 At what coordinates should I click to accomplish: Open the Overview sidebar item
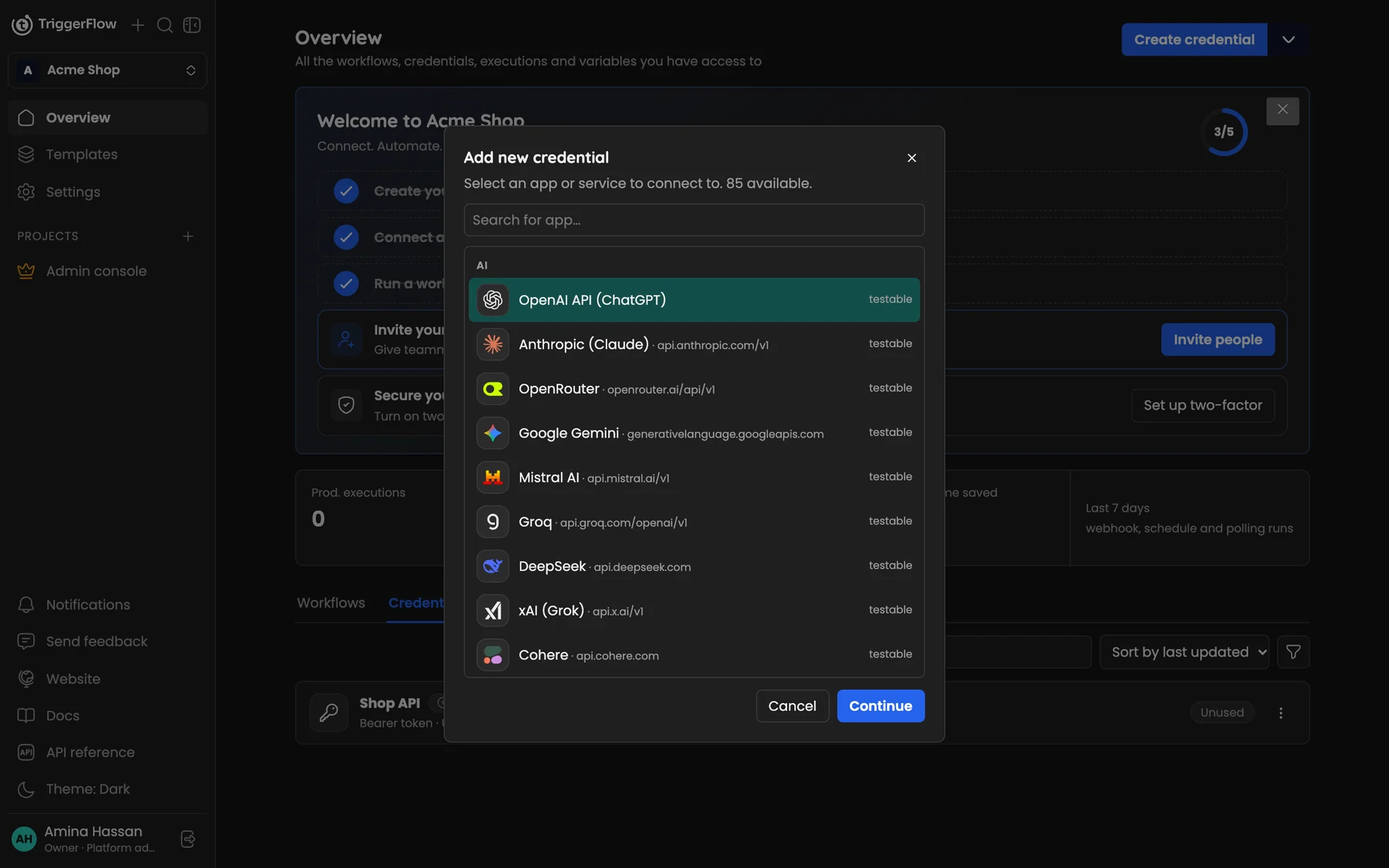pos(107,117)
